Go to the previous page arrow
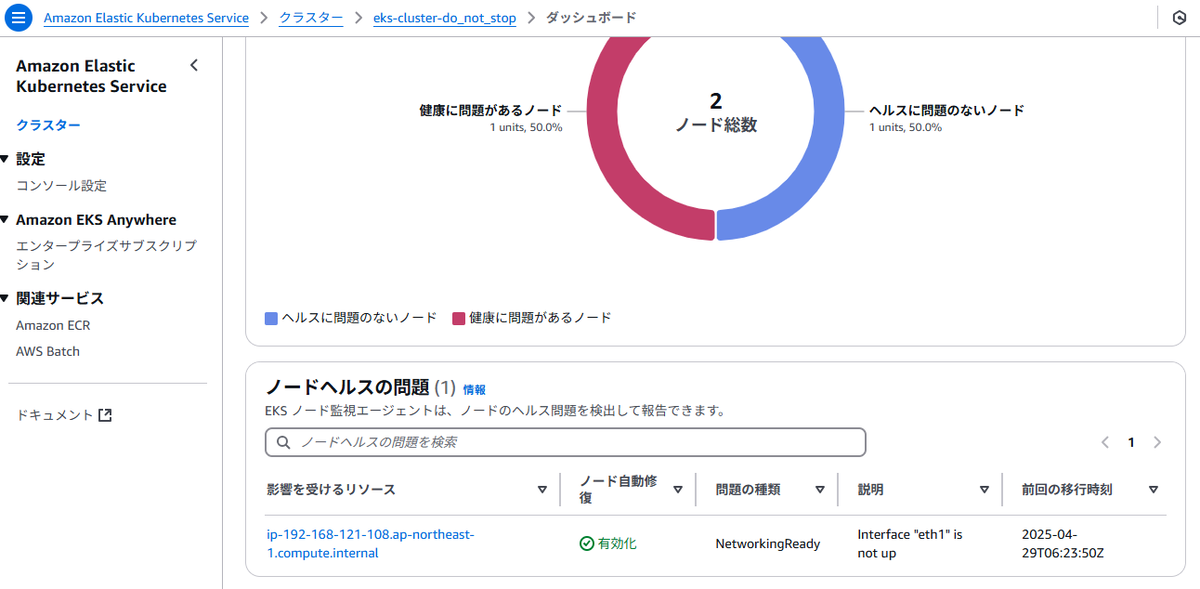Screen dimensions: 1200x589 click(x=1105, y=442)
